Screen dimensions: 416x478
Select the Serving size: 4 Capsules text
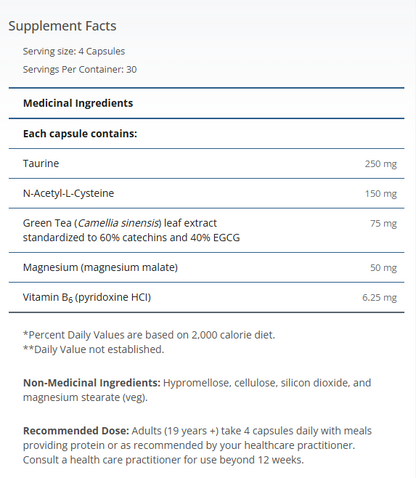tap(74, 51)
